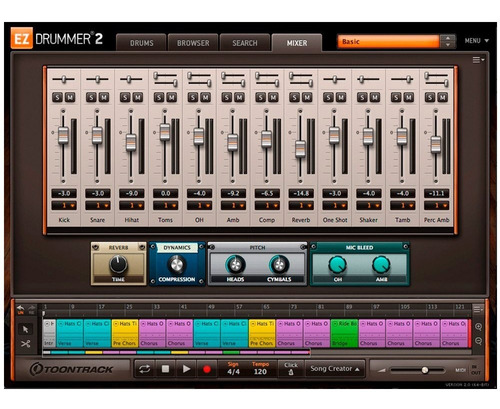Open One Shot output channel dropdown
This screenshot has width=500, height=409.
335,206
